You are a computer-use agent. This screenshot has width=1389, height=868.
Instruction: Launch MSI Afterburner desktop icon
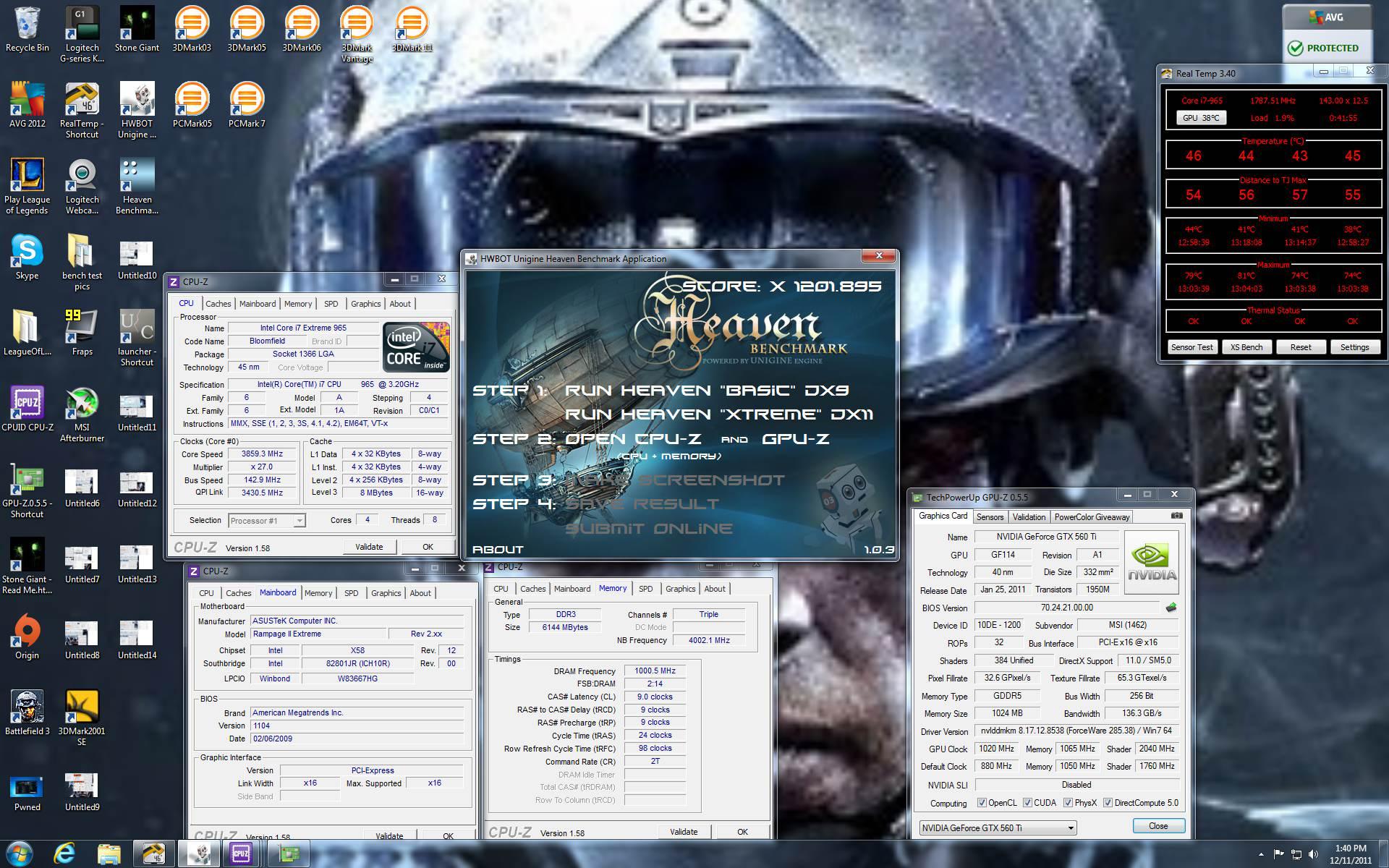[x=82, y=414]
